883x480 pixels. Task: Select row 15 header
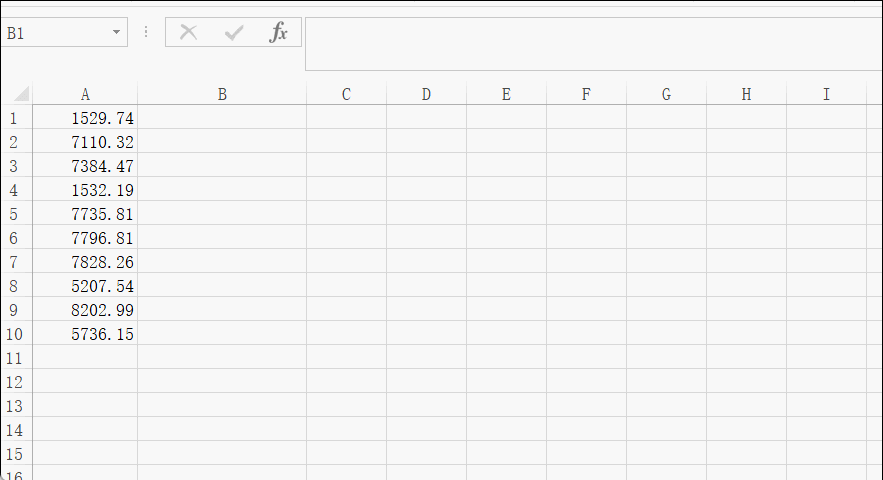[x=14, y=454]
